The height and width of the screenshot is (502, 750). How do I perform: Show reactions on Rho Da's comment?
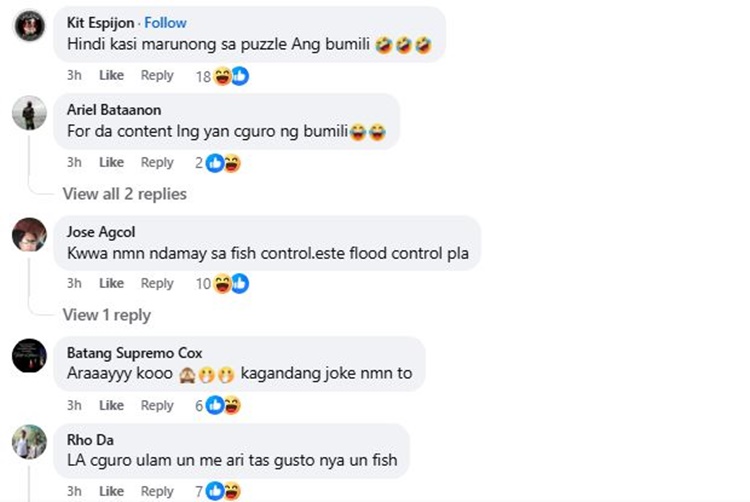223,491
